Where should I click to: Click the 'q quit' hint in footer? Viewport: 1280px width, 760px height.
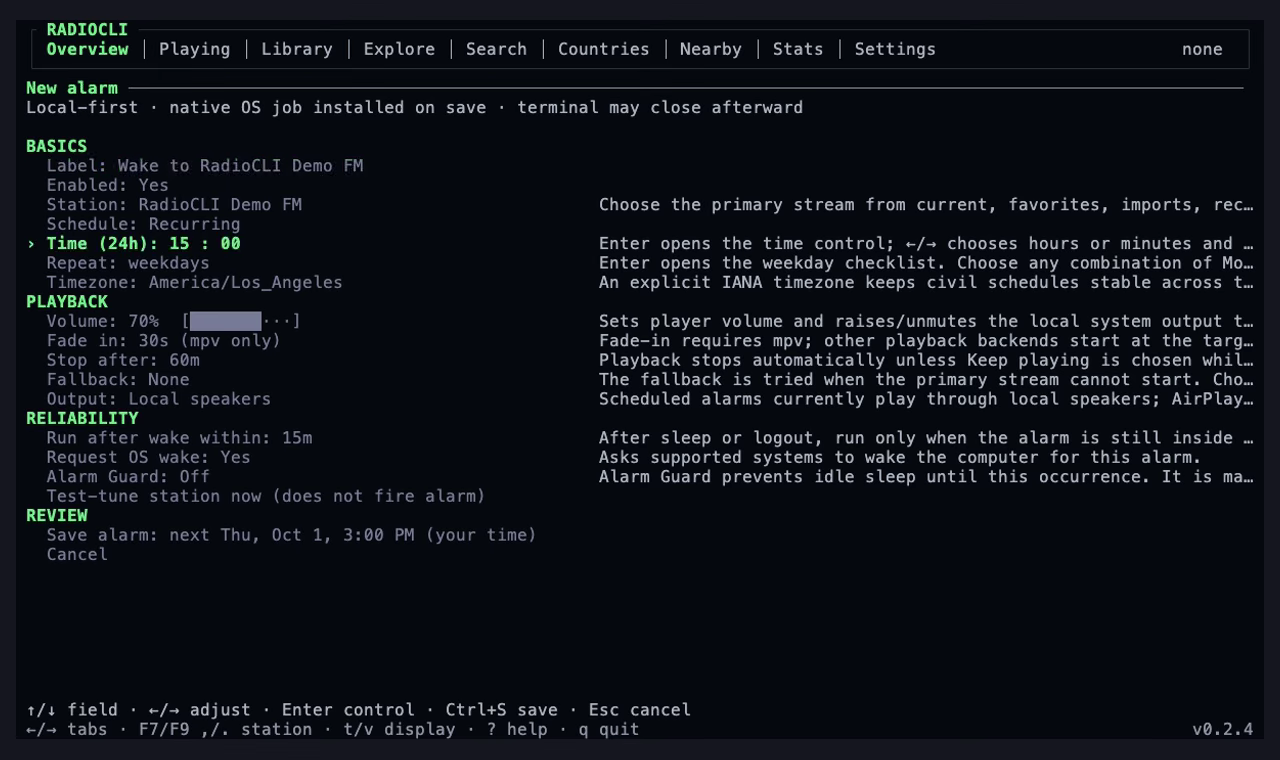click(x=609, y=729)
